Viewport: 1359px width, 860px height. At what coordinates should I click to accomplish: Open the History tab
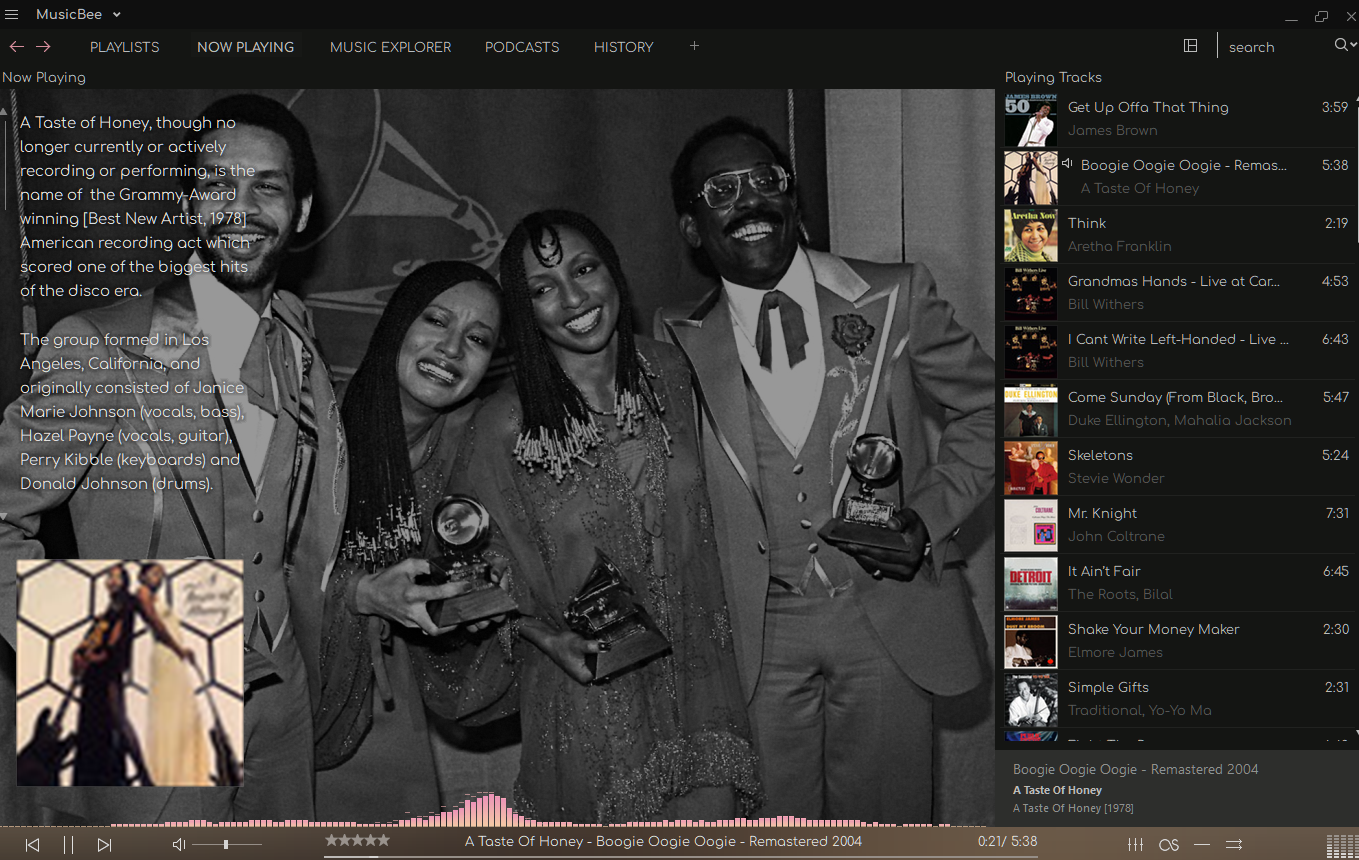(623, 47)
